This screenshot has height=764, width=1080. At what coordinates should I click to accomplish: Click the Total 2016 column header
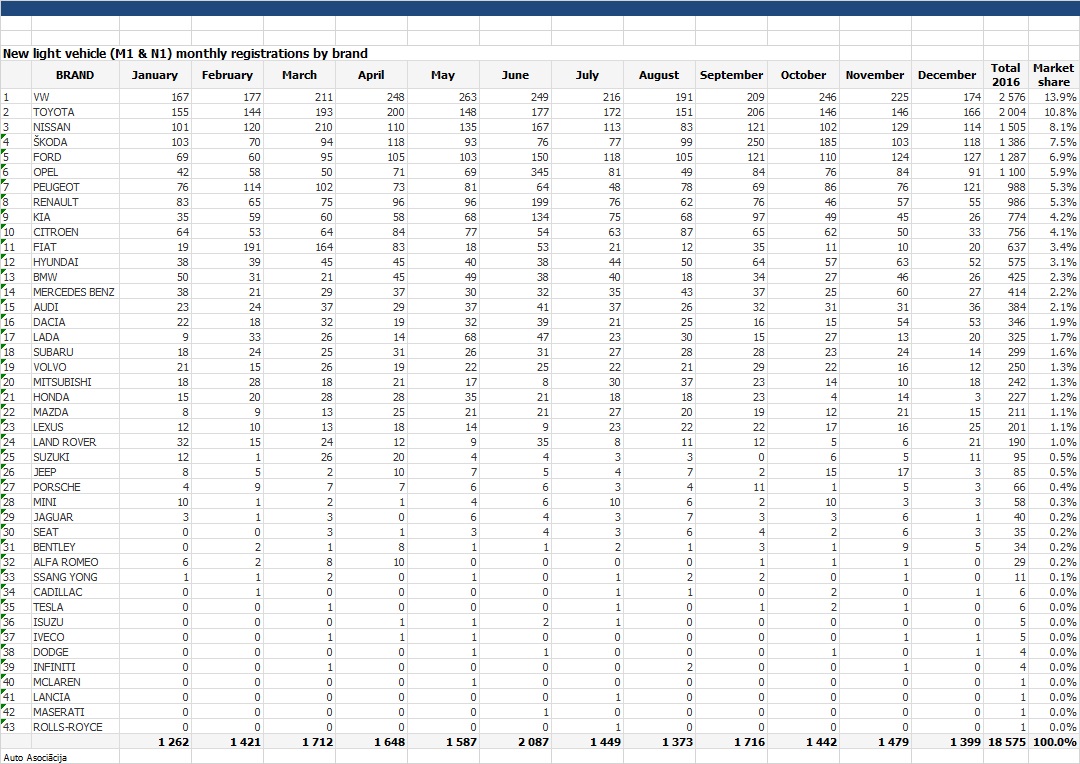1006,75
